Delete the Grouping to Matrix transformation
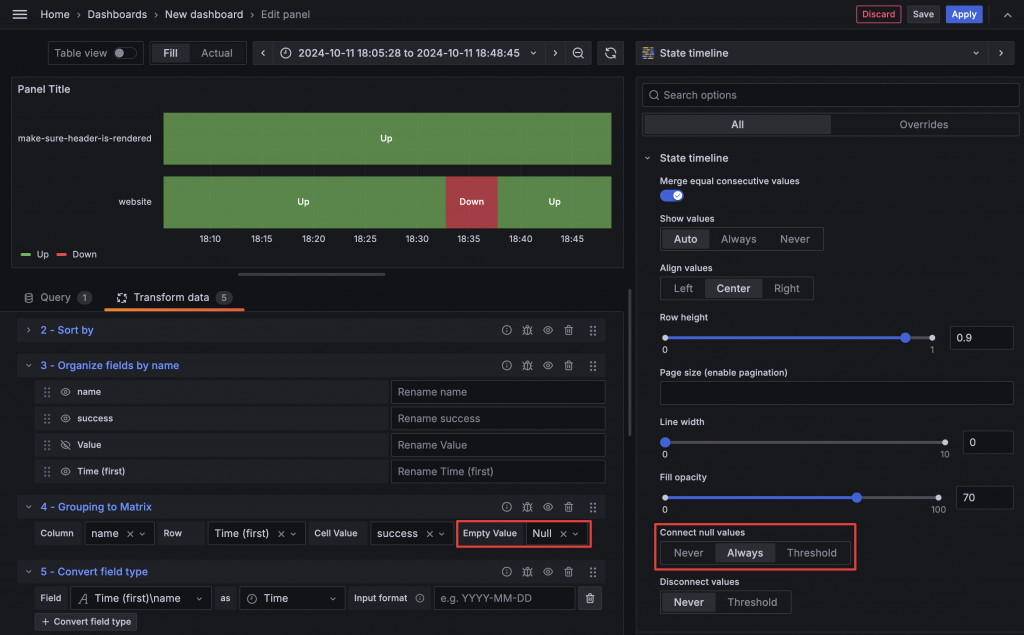The image size is (1024, 635). click(569, 506)
